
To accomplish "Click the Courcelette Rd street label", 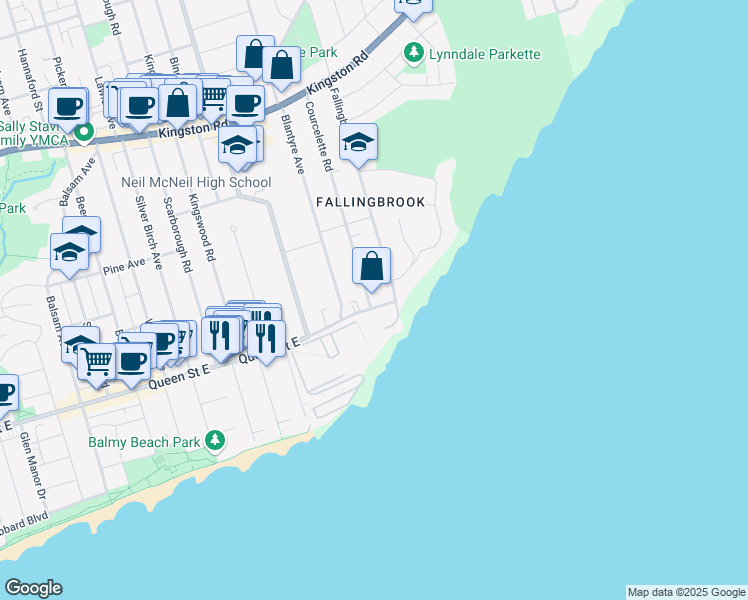I will (x=319, y=136).
